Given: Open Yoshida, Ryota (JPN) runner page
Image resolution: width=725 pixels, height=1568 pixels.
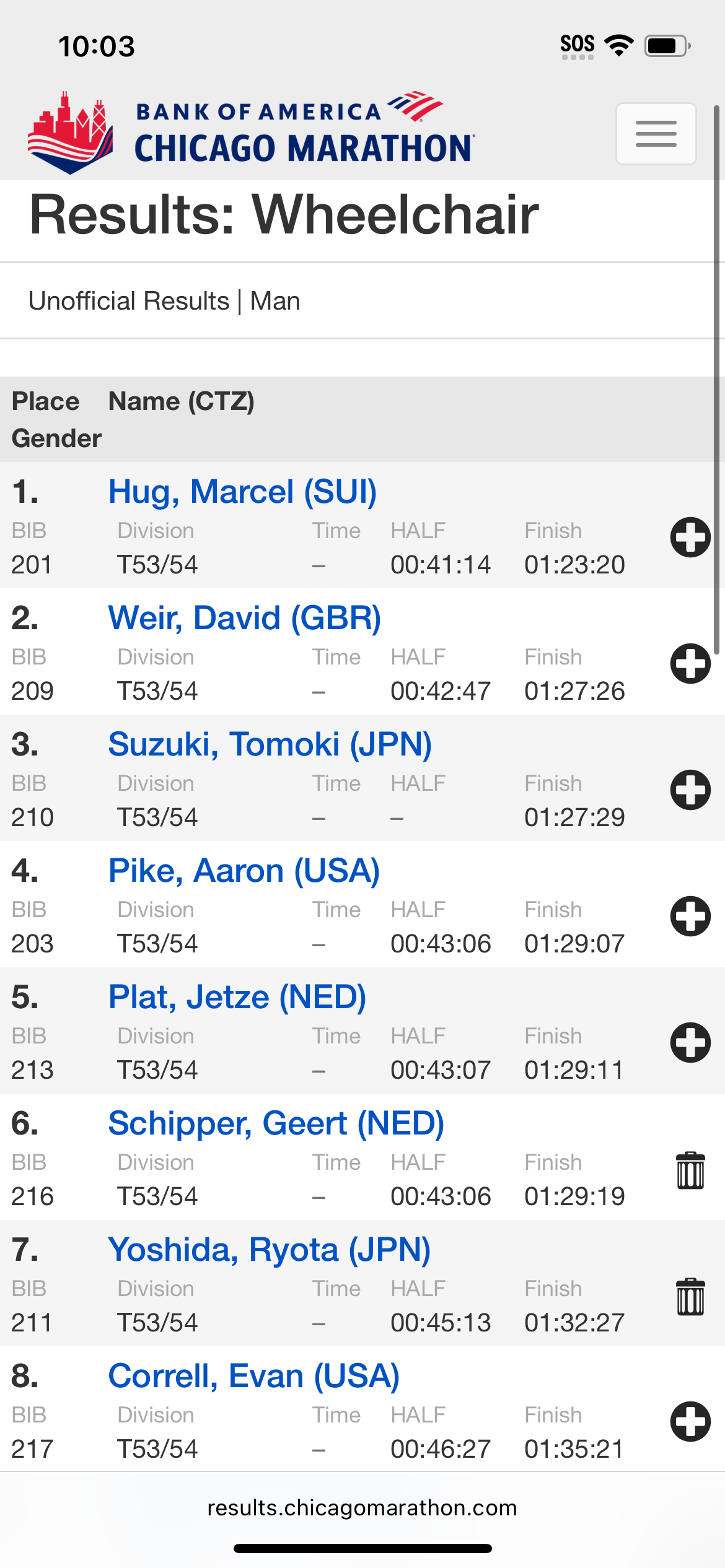Looking at the screenshot, I should click(269, 1250).
